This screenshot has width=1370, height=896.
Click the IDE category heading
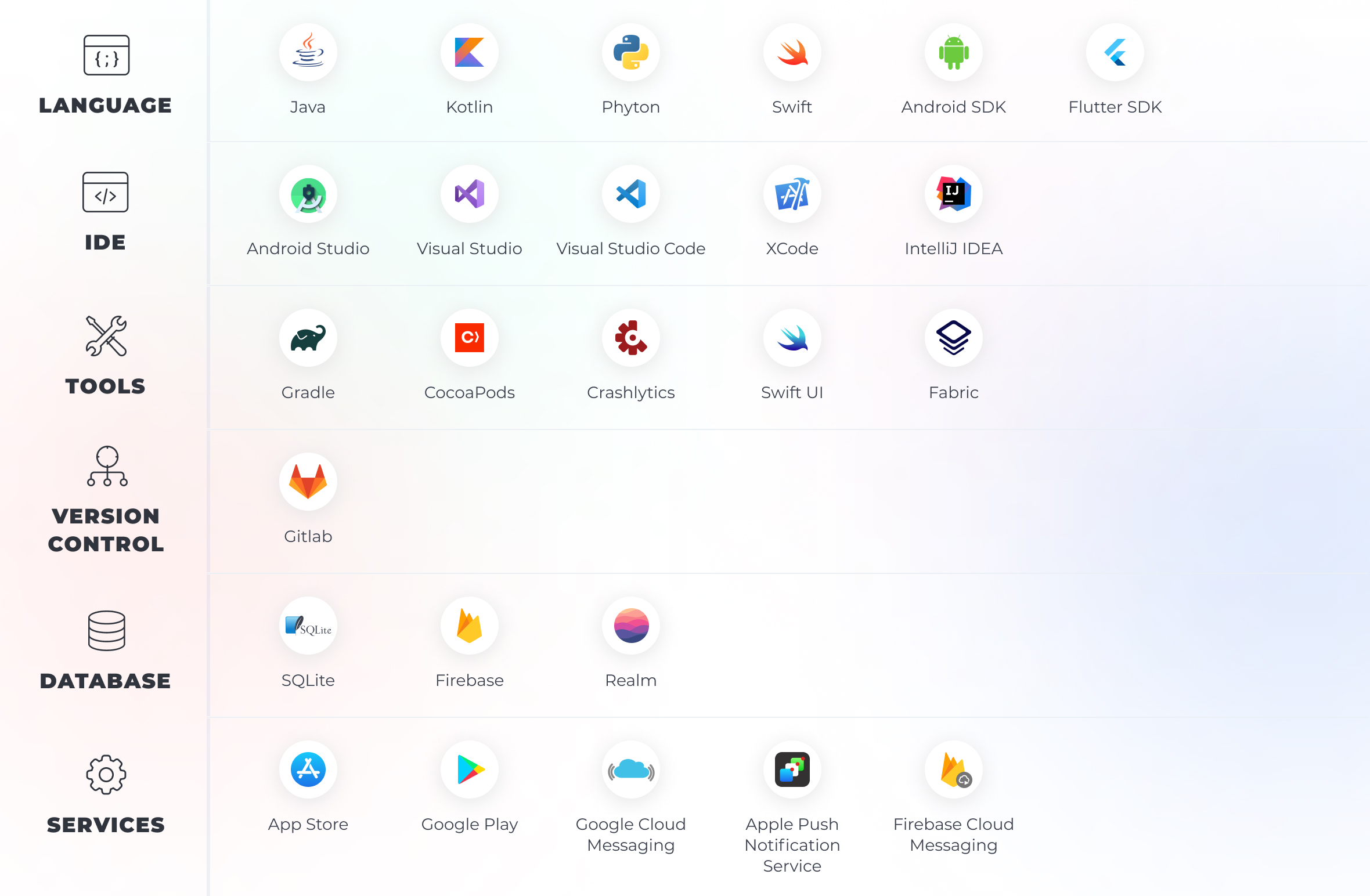click(x=106, y=243)
